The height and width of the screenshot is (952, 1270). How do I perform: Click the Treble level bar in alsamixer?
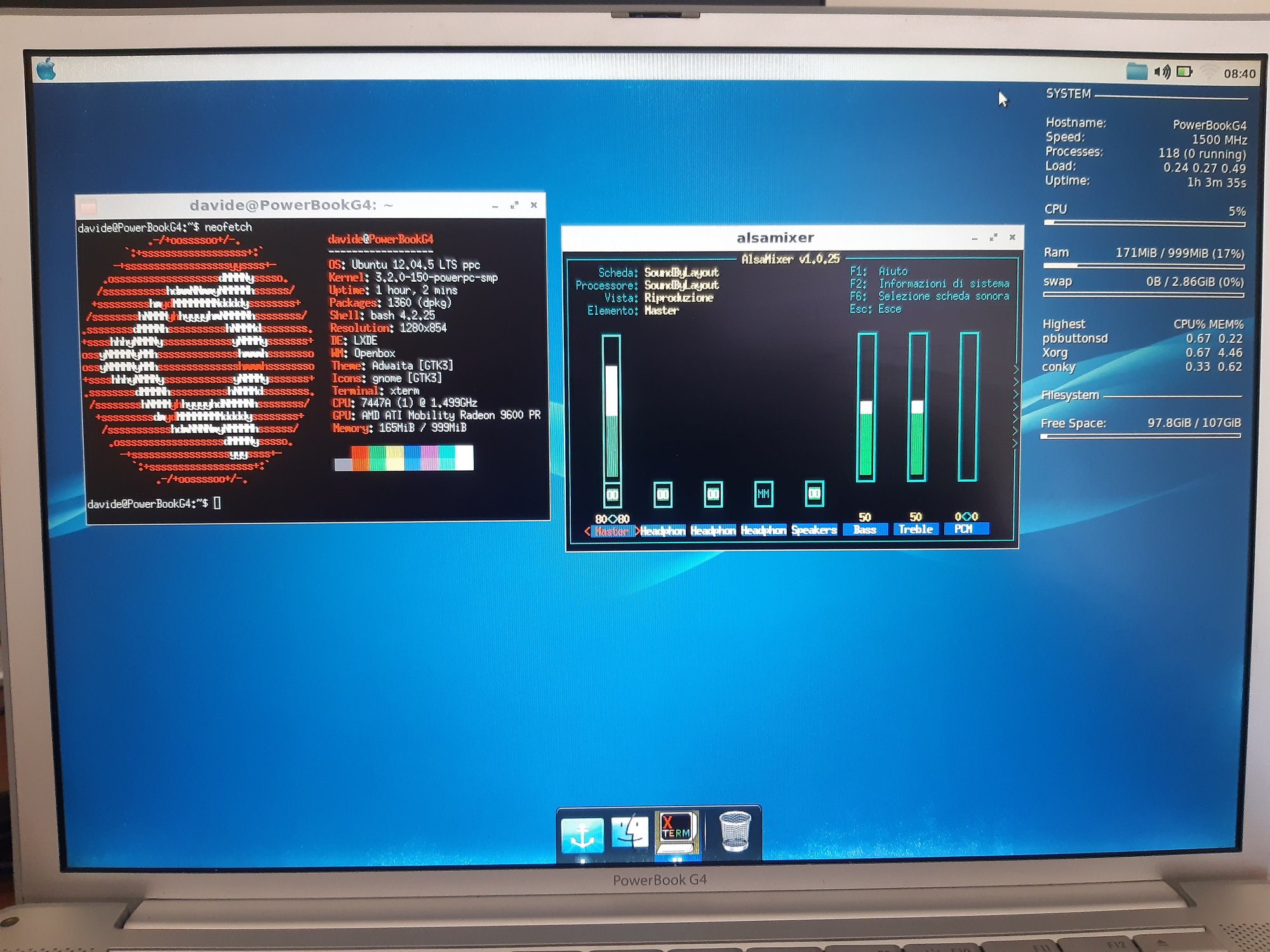click(x=917, y=407)
